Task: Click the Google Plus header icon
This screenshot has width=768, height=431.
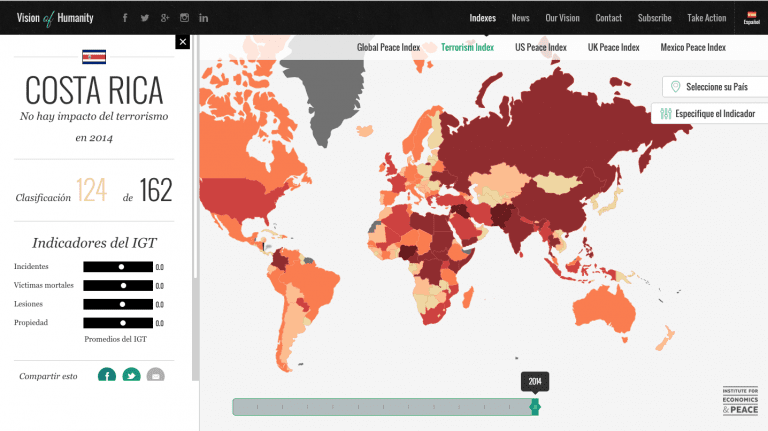Action: (x=164, y=18)
